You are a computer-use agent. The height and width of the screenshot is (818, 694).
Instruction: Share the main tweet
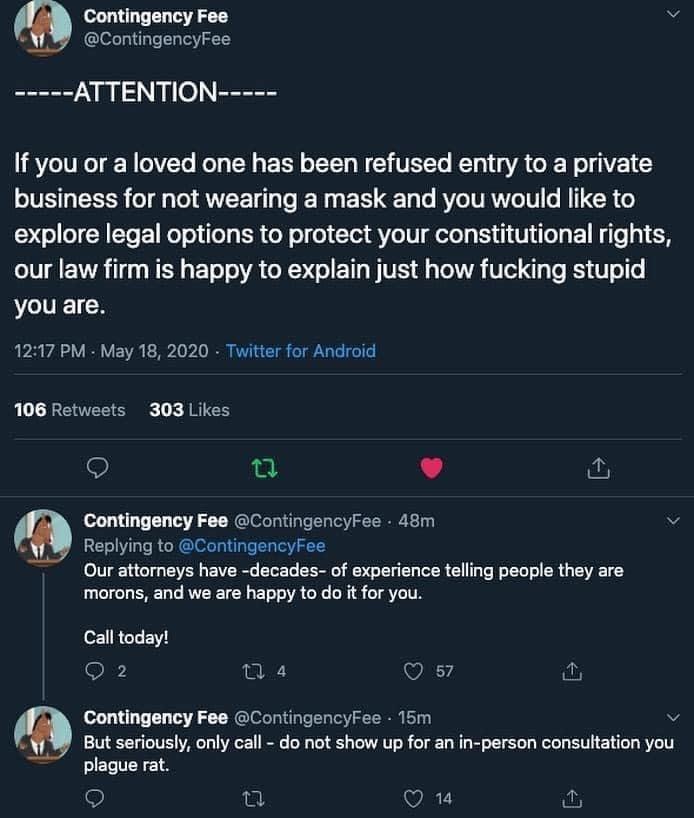point(598,467)
